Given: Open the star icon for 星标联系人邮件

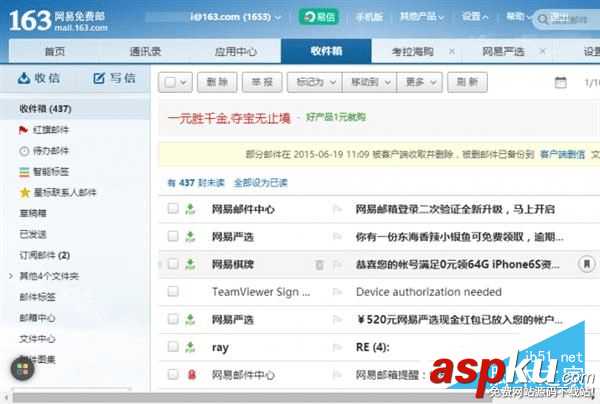Looking at the screenshot, I should [x=25, y=192].
